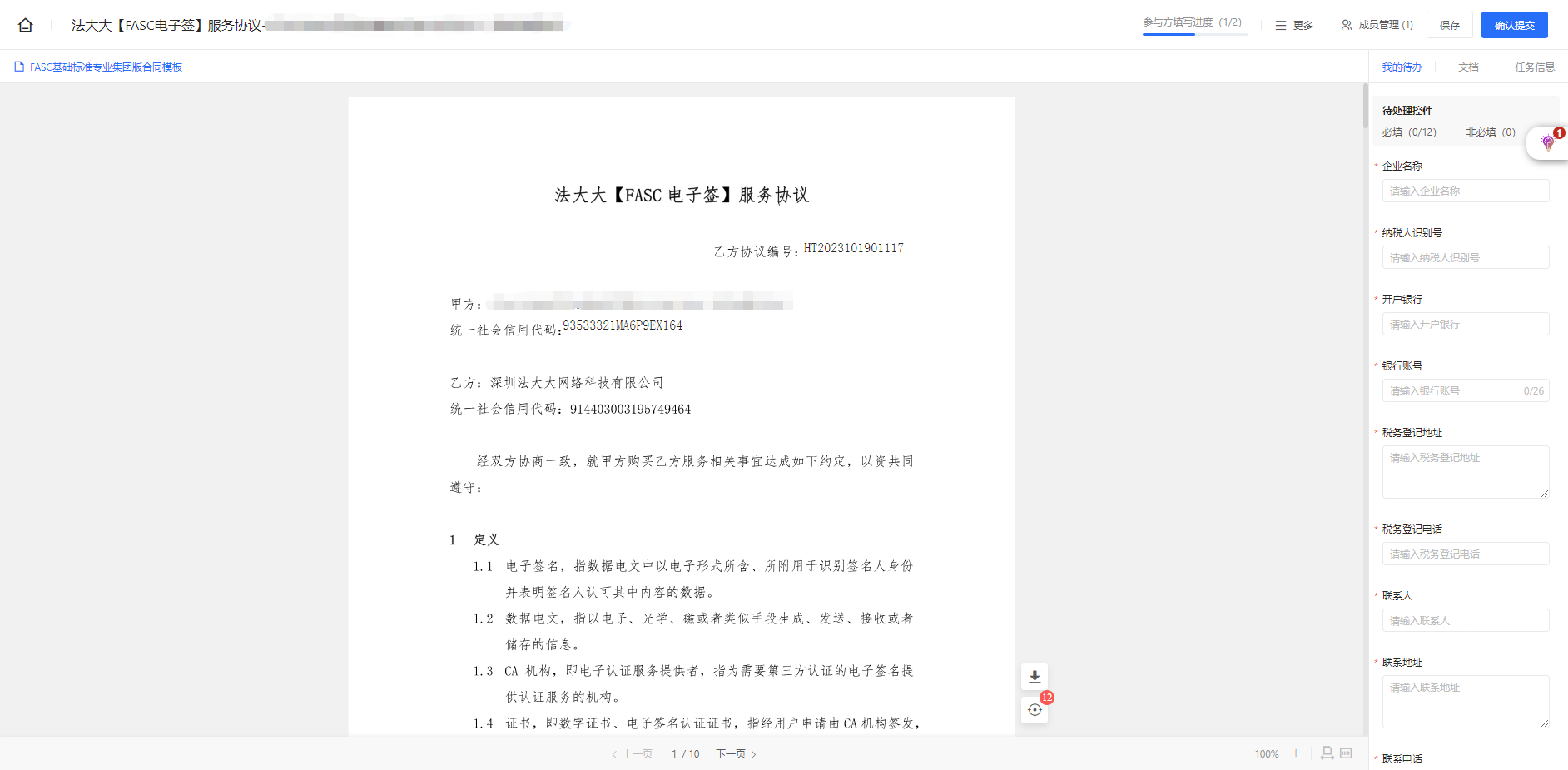Screen dimensions: 1568x770
Task: Click the 联系电话 field label
Action: (x=1402, y=758)
